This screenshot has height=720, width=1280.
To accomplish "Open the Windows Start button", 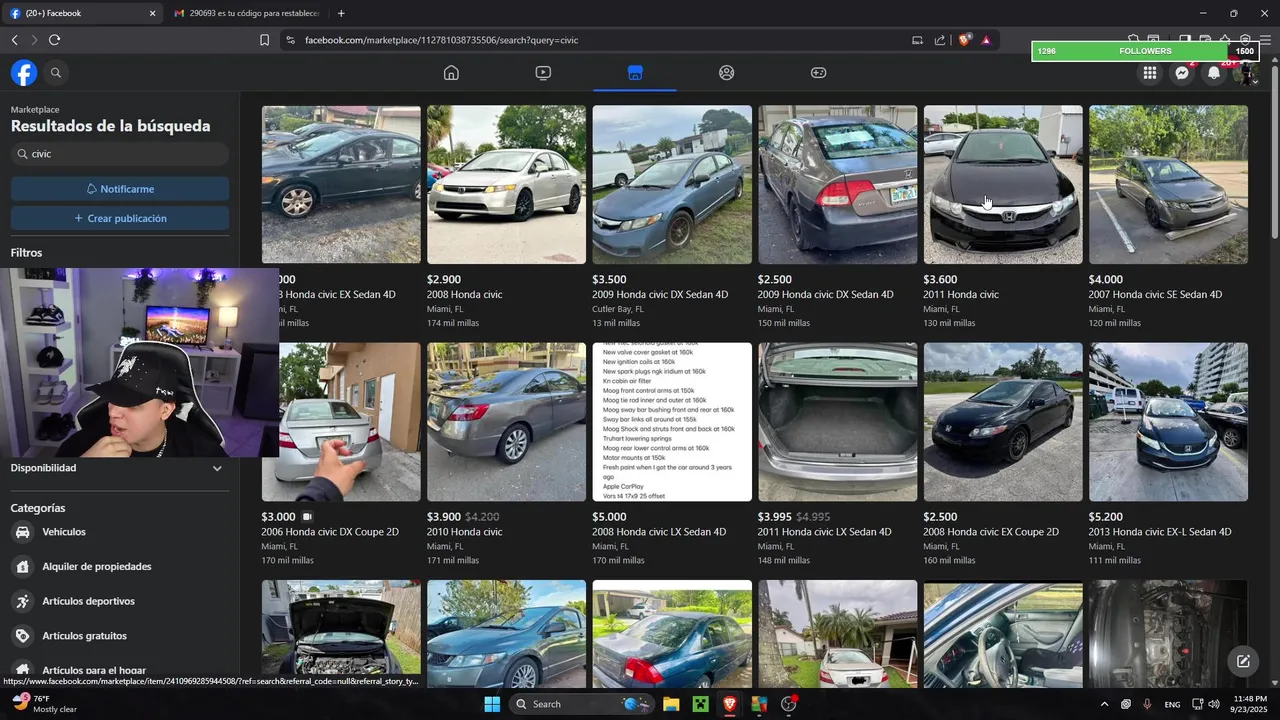I will point(492,704).
